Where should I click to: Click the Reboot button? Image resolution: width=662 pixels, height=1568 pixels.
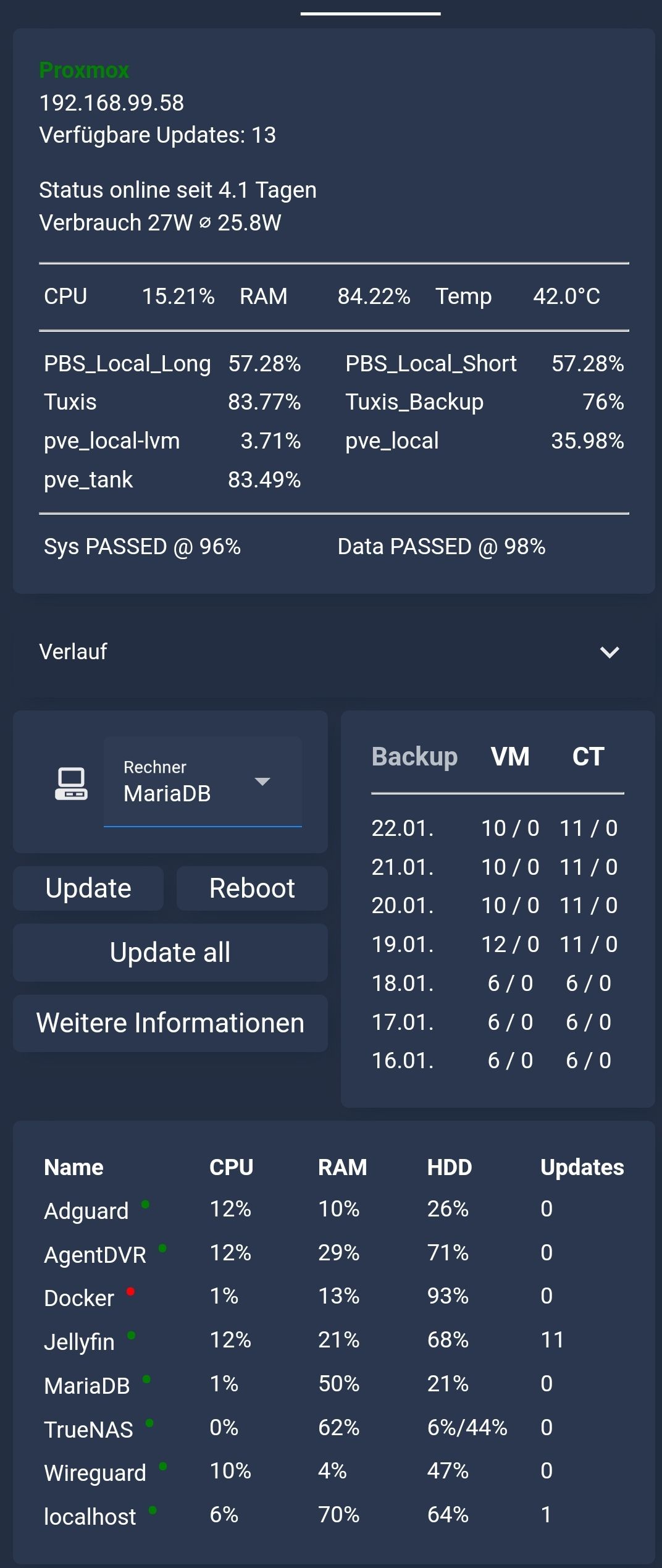pos(252,888)
